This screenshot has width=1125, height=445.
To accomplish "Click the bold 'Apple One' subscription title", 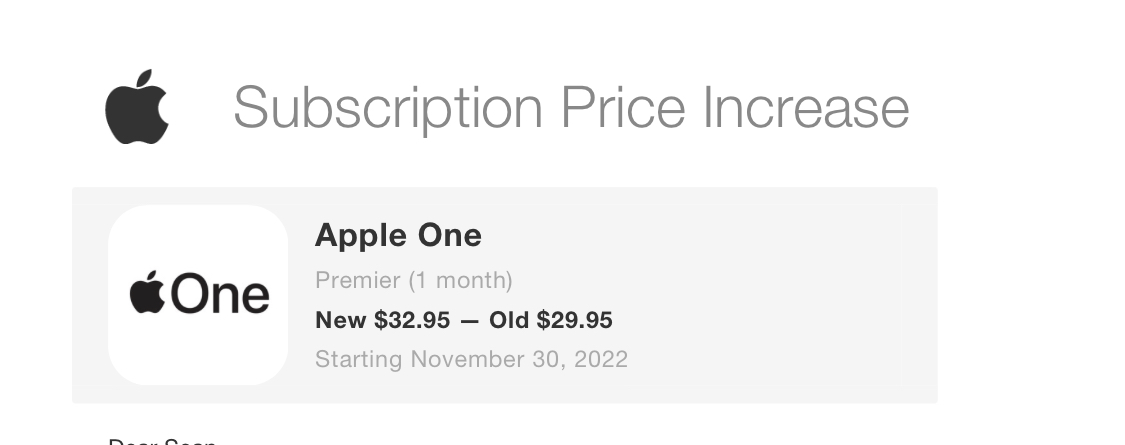I will click(x=398, y=236).
